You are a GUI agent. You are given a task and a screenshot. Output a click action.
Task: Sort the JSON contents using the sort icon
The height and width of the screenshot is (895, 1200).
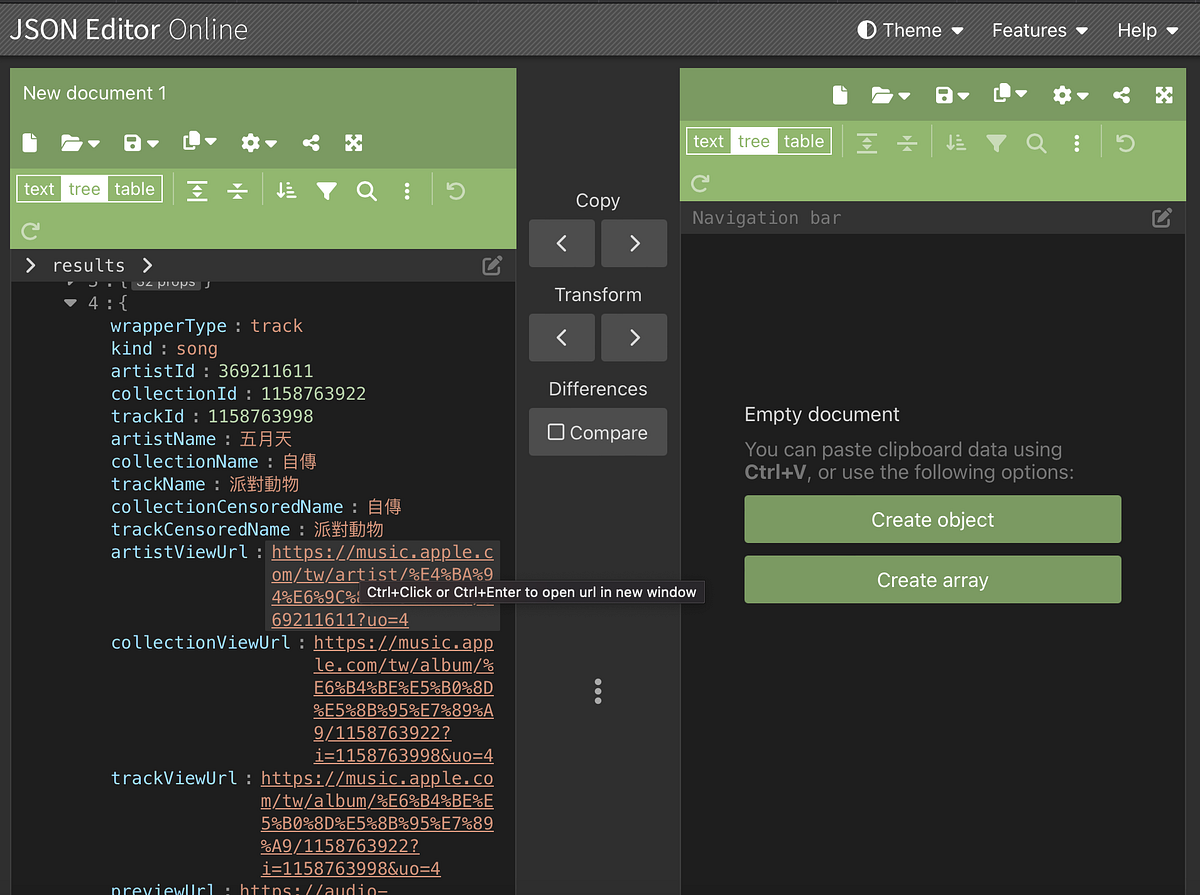286,190
